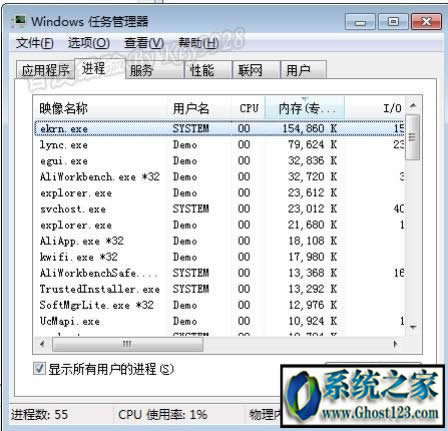Click the Task Manager title bar icon
The width and height of the screenshot is (448, 431).
pos(18,22)
